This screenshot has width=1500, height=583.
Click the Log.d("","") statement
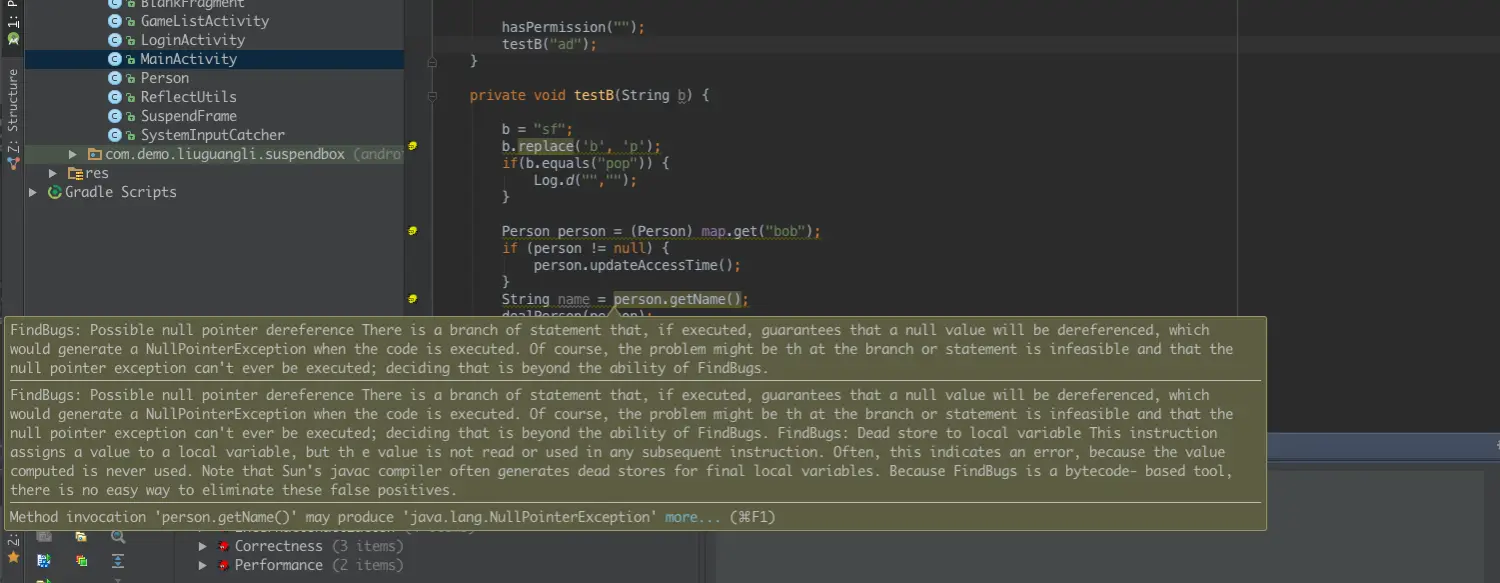[x=585, y=180]
